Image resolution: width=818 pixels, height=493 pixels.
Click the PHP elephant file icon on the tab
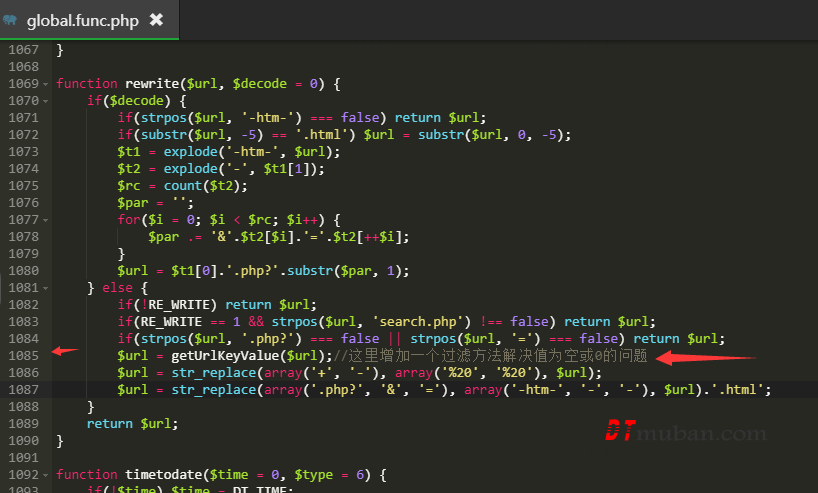click(x=10, y=20)
